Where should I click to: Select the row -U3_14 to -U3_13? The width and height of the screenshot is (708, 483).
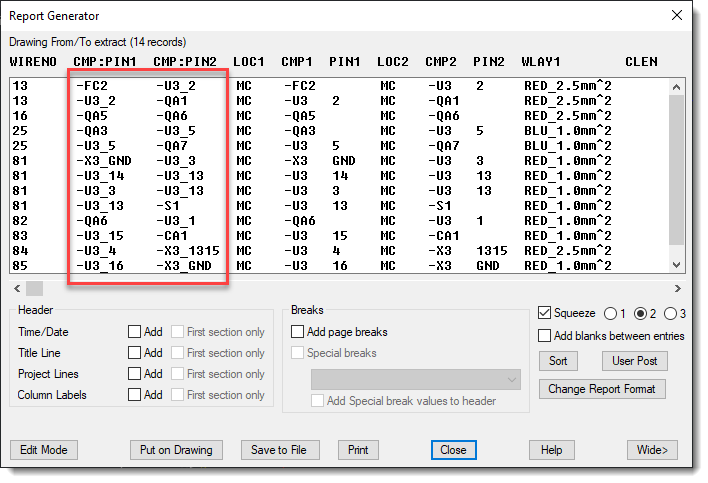pyautogui.click(x=339, y=176)
